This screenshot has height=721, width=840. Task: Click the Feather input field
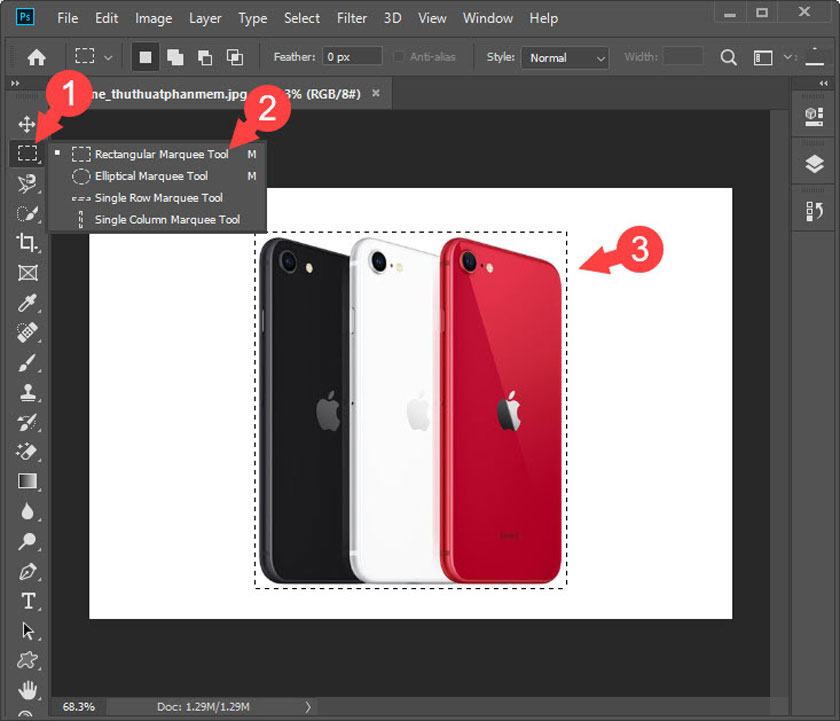coord(352,57)
